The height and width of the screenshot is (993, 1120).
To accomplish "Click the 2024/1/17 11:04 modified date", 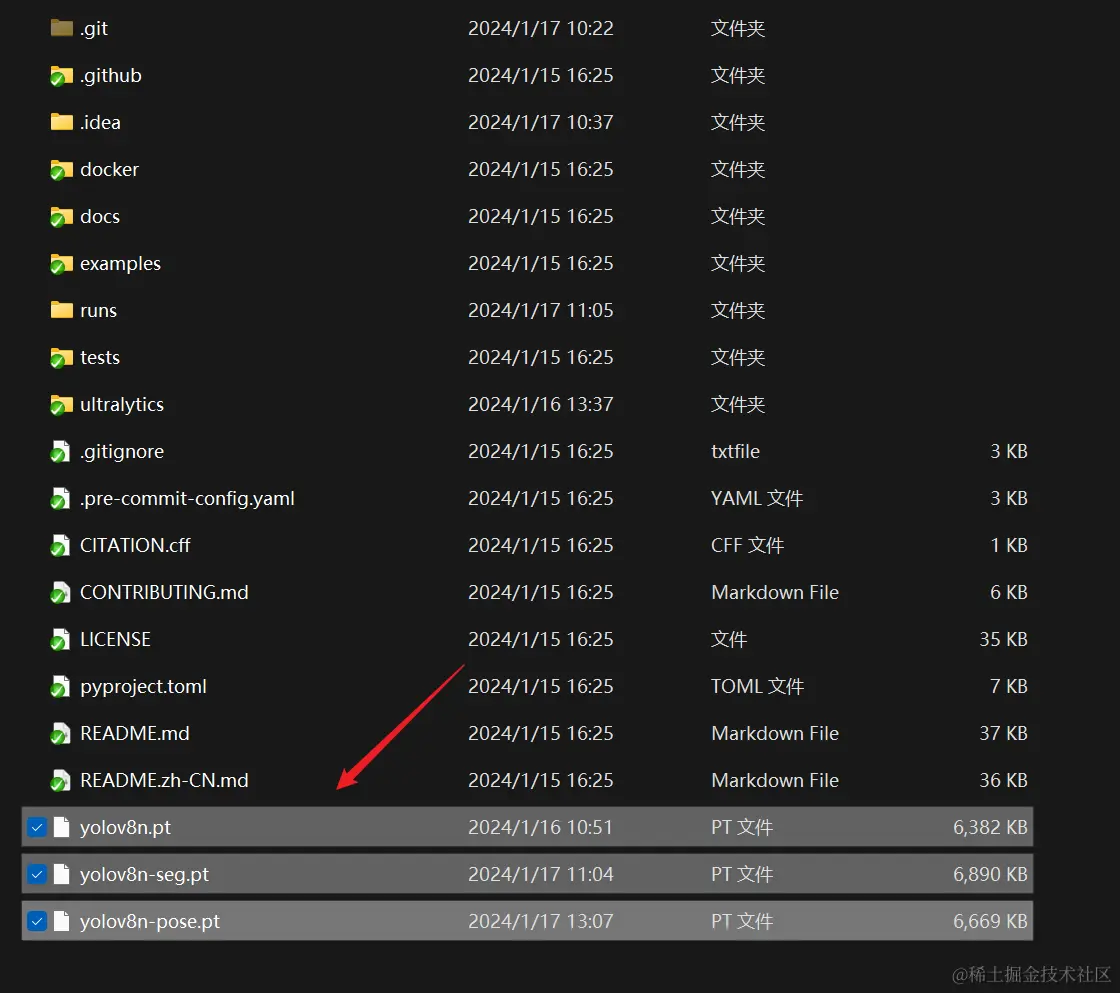I will pos(541,874).
